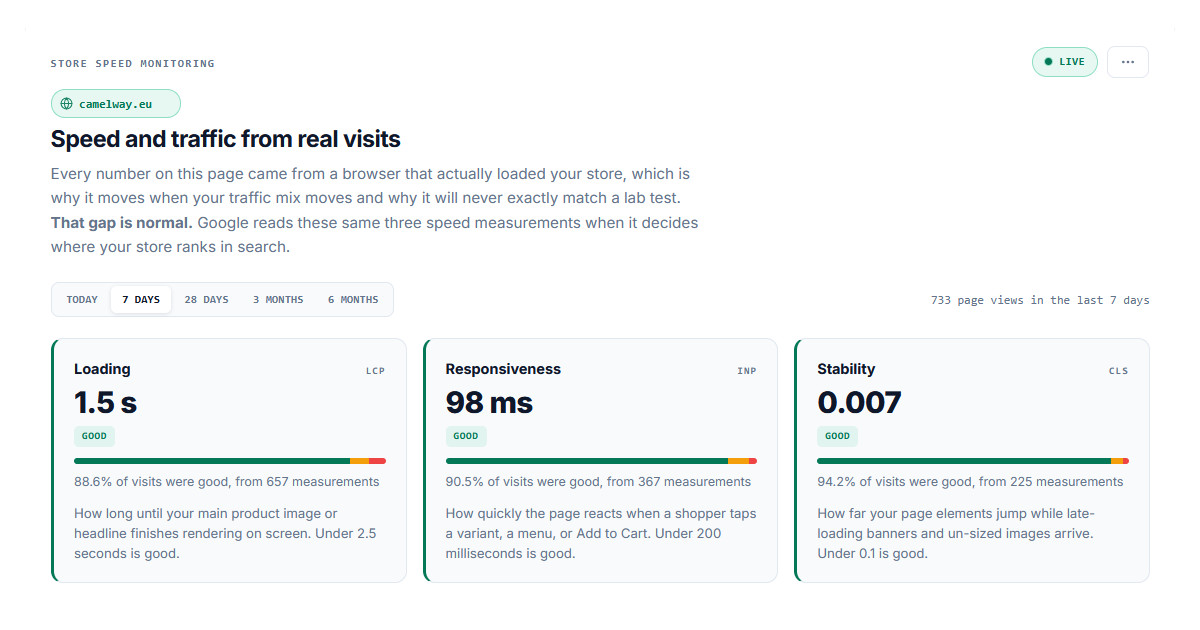Click the LCP label
Viewport: 1200px width, 630px height.
tap(375, 371)
